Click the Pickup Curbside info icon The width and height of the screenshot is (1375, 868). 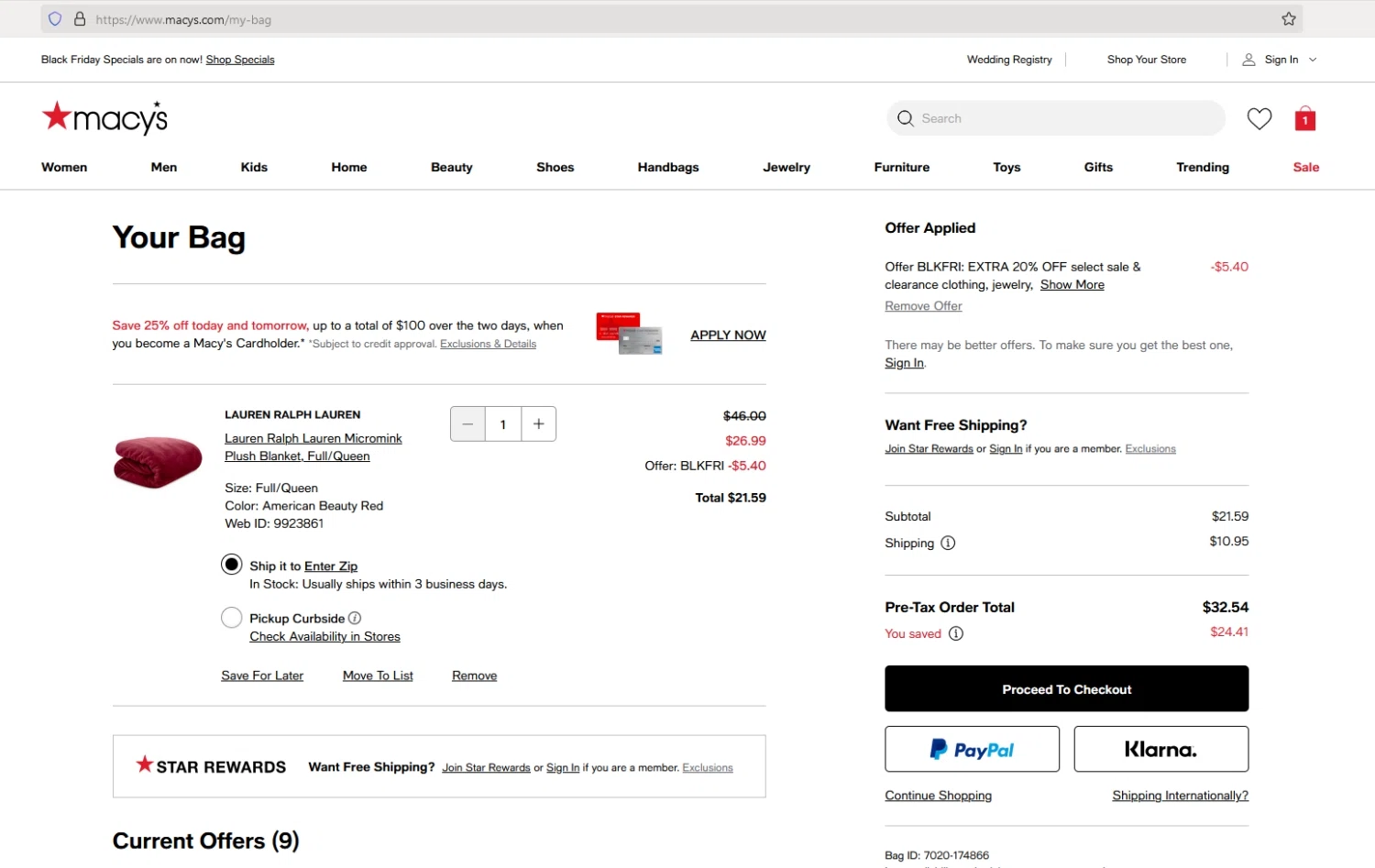[x=355, y=619]
